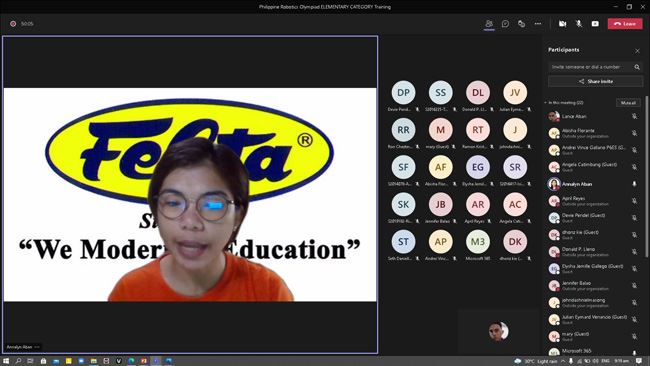650x366 pixels.
Task: Open the More actions ellipsis menu
Action: (538, 24)
